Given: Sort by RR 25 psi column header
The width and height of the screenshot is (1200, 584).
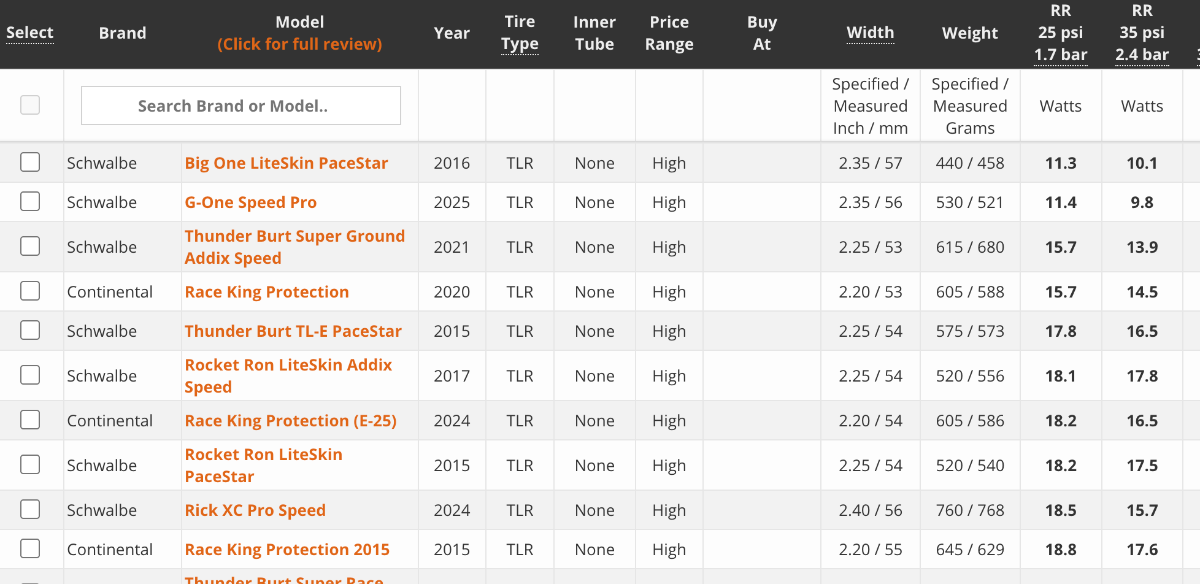Looking at the screenshot, I should coord(1060,33).
